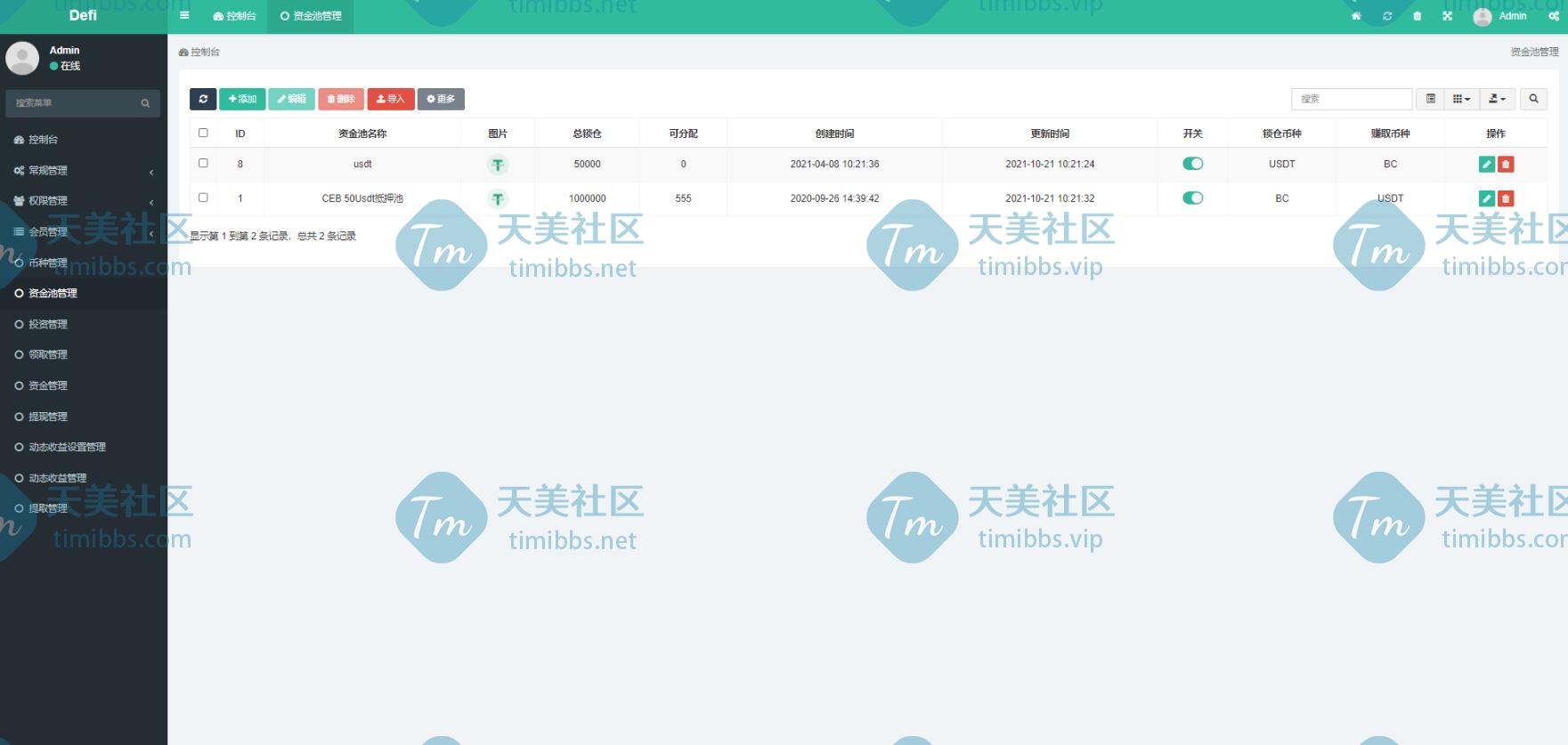Image resolution: width=1568 pixels, height=745 pixels.
Task: Click the 1000000 total lock cell
Action: [x=587, y=198]
